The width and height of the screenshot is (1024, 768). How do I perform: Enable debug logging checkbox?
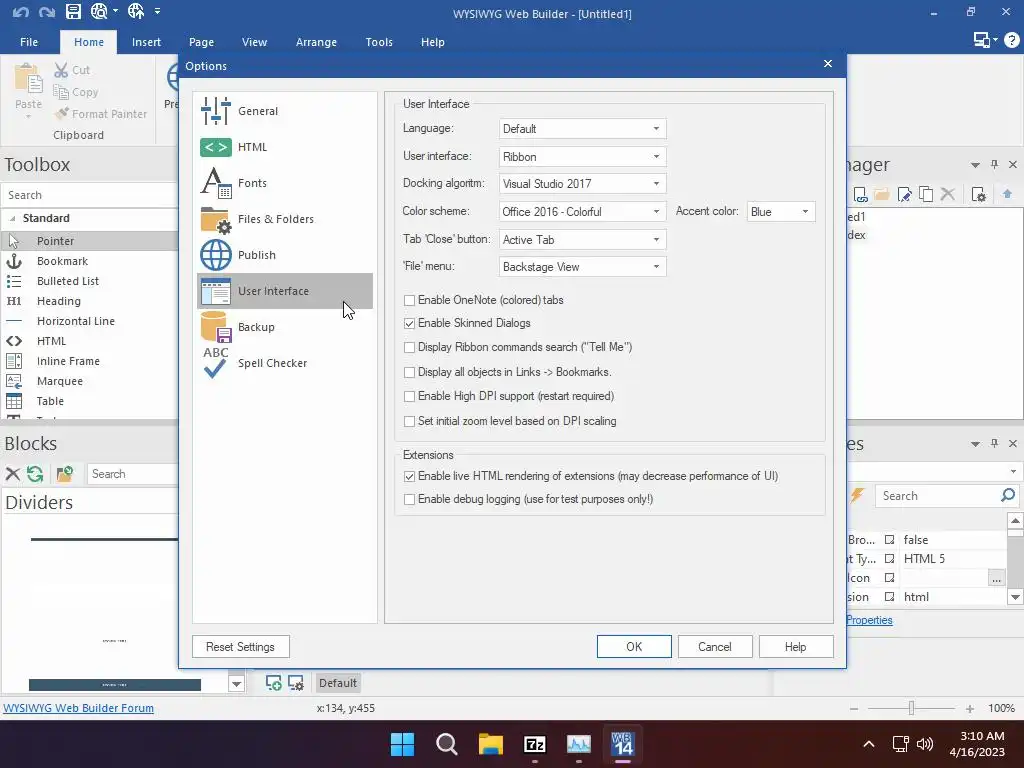click(x=409, y=500)
